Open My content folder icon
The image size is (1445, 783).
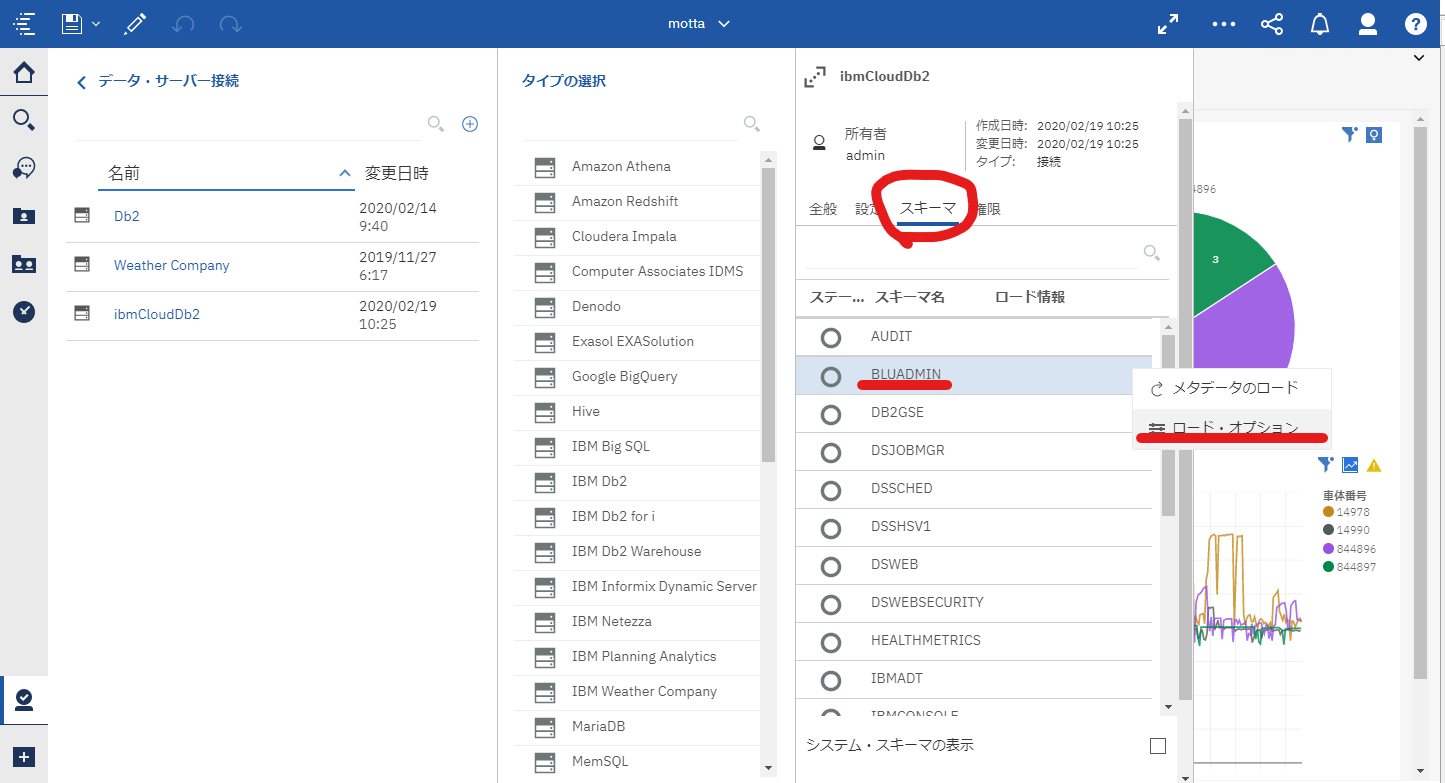pyautogui.click(x=24, y=216)
